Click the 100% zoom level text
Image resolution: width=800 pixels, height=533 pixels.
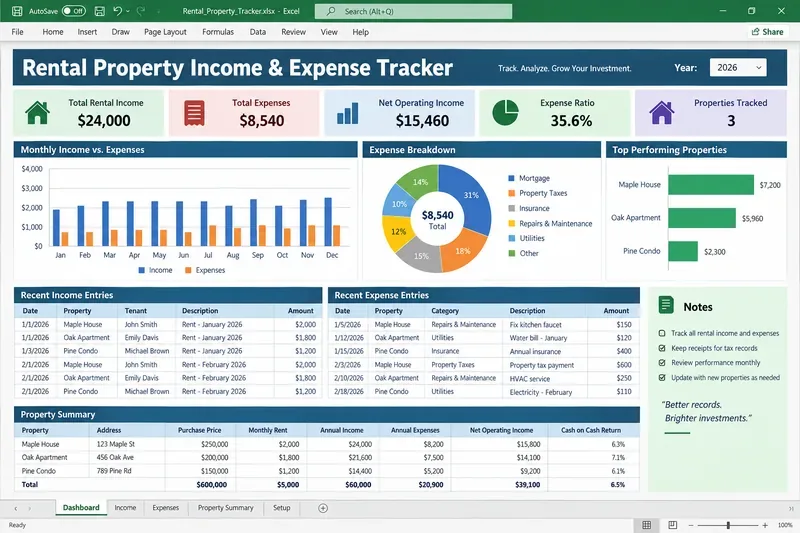[x=785, y=525]
